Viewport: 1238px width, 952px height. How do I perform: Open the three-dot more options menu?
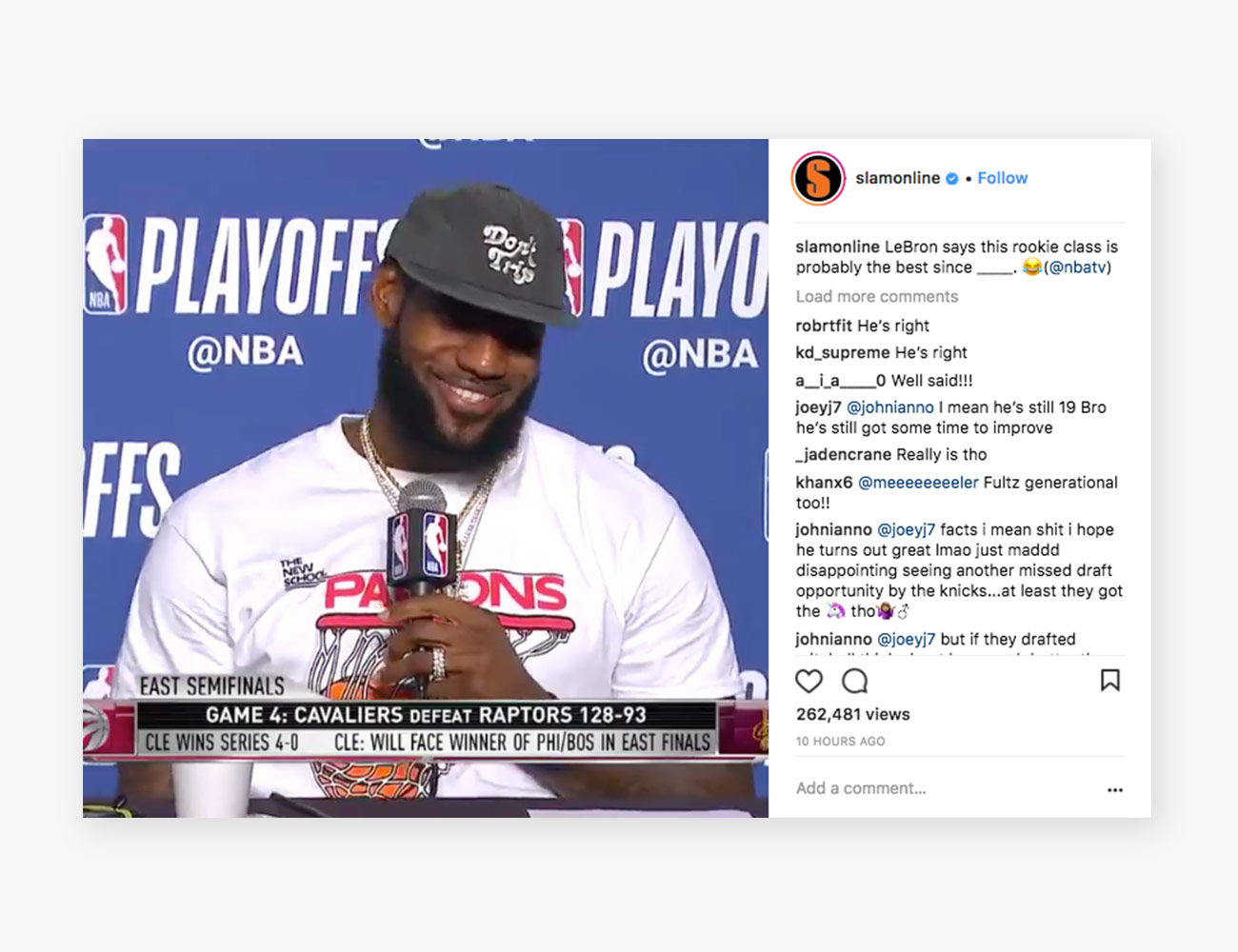click(1115, 789)
